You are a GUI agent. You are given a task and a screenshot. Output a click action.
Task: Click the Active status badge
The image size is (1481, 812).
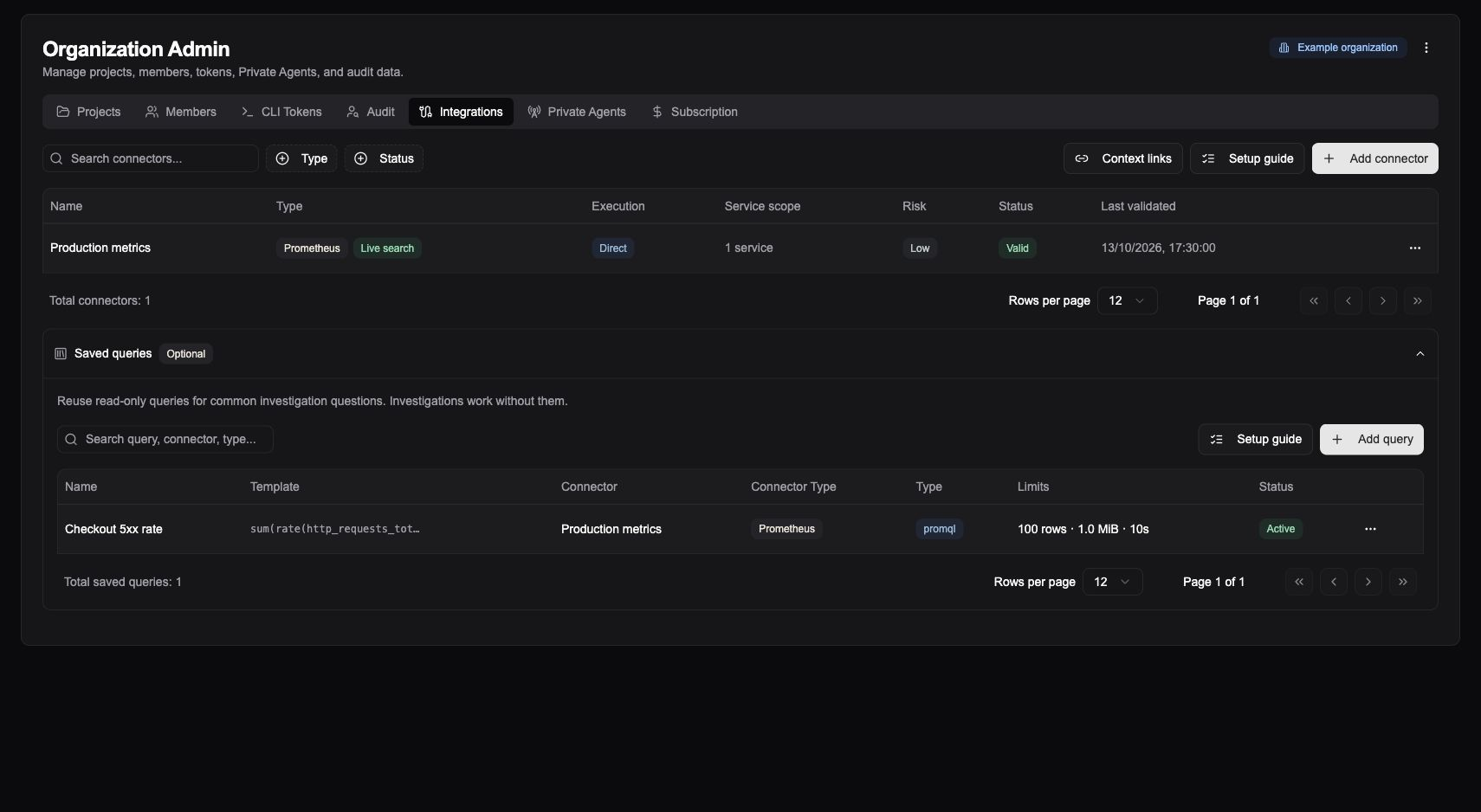[1281, 529]
